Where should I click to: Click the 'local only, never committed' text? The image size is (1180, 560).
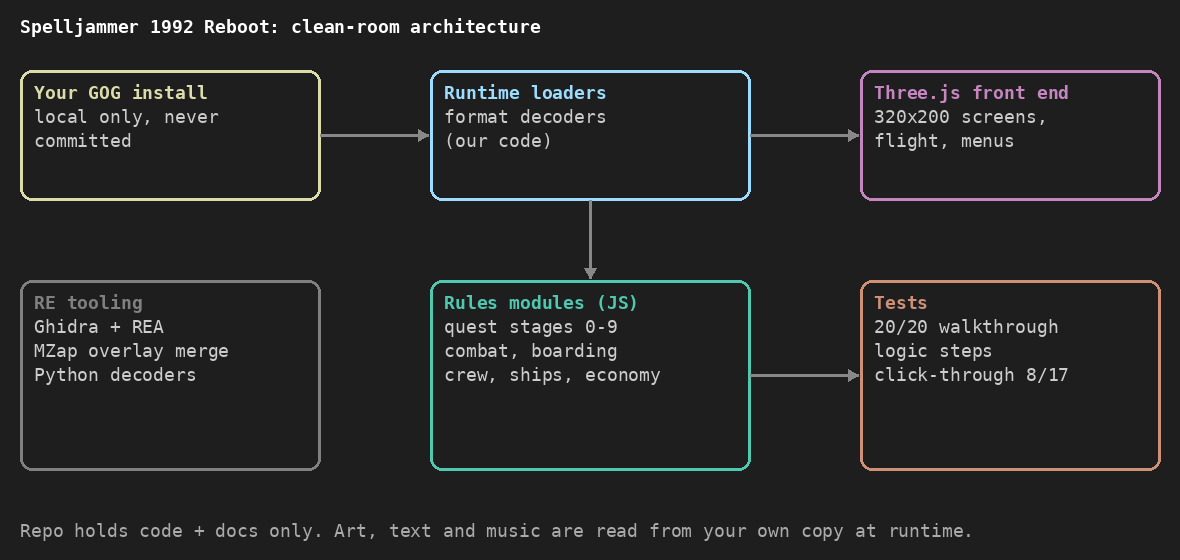[x=126, y=129]
